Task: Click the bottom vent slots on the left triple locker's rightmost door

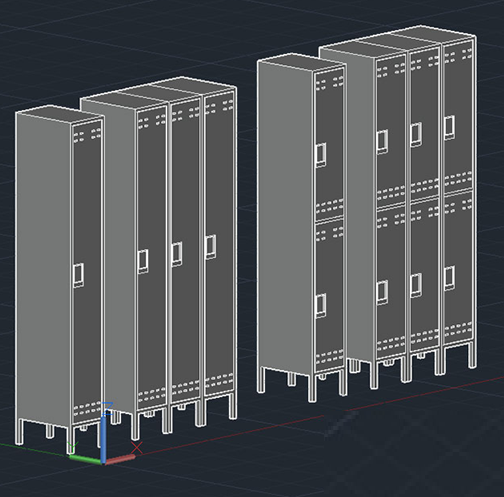Action: coord(219,381)
